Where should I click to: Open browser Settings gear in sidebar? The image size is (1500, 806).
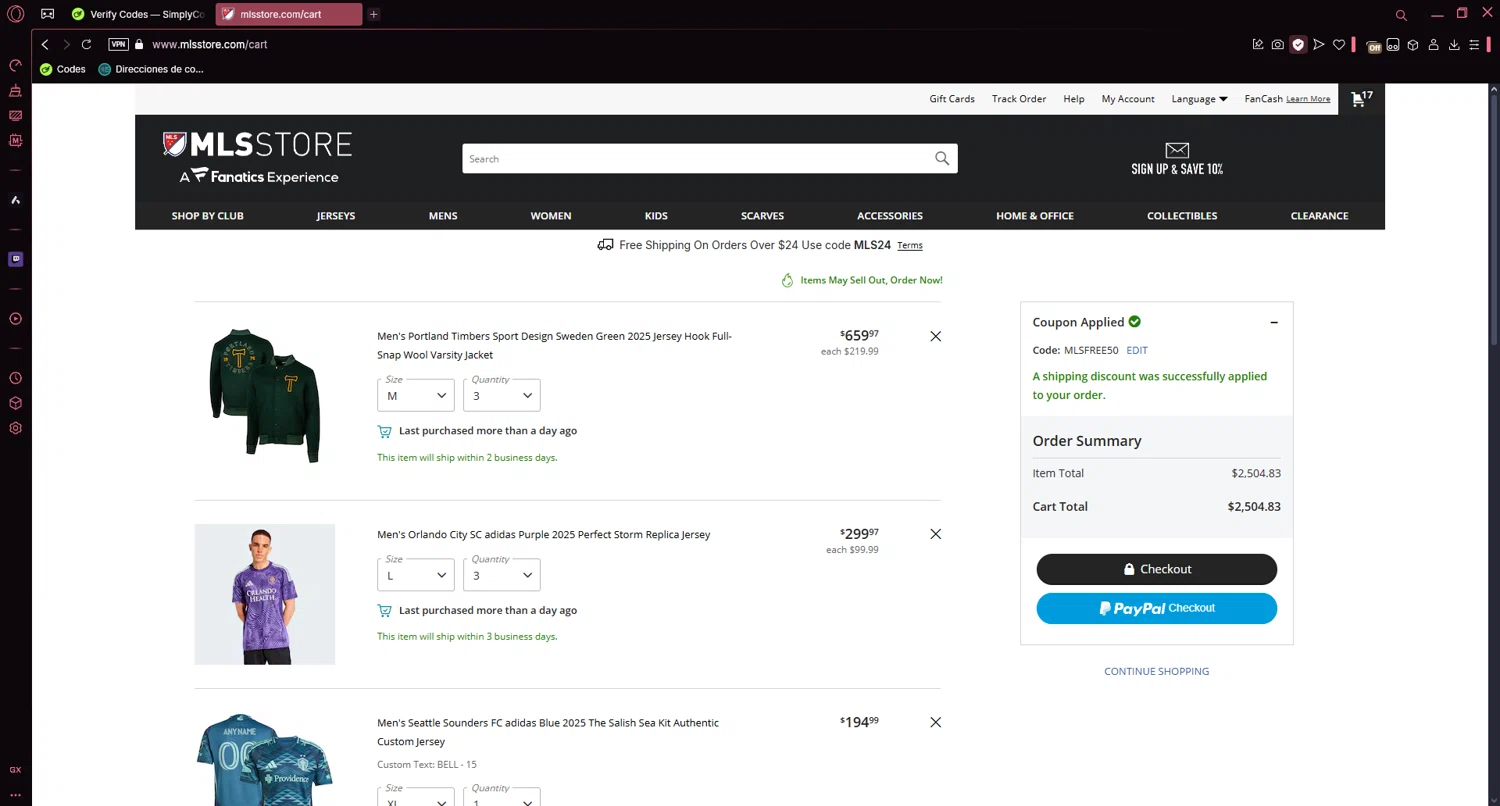tap(15, 428)
